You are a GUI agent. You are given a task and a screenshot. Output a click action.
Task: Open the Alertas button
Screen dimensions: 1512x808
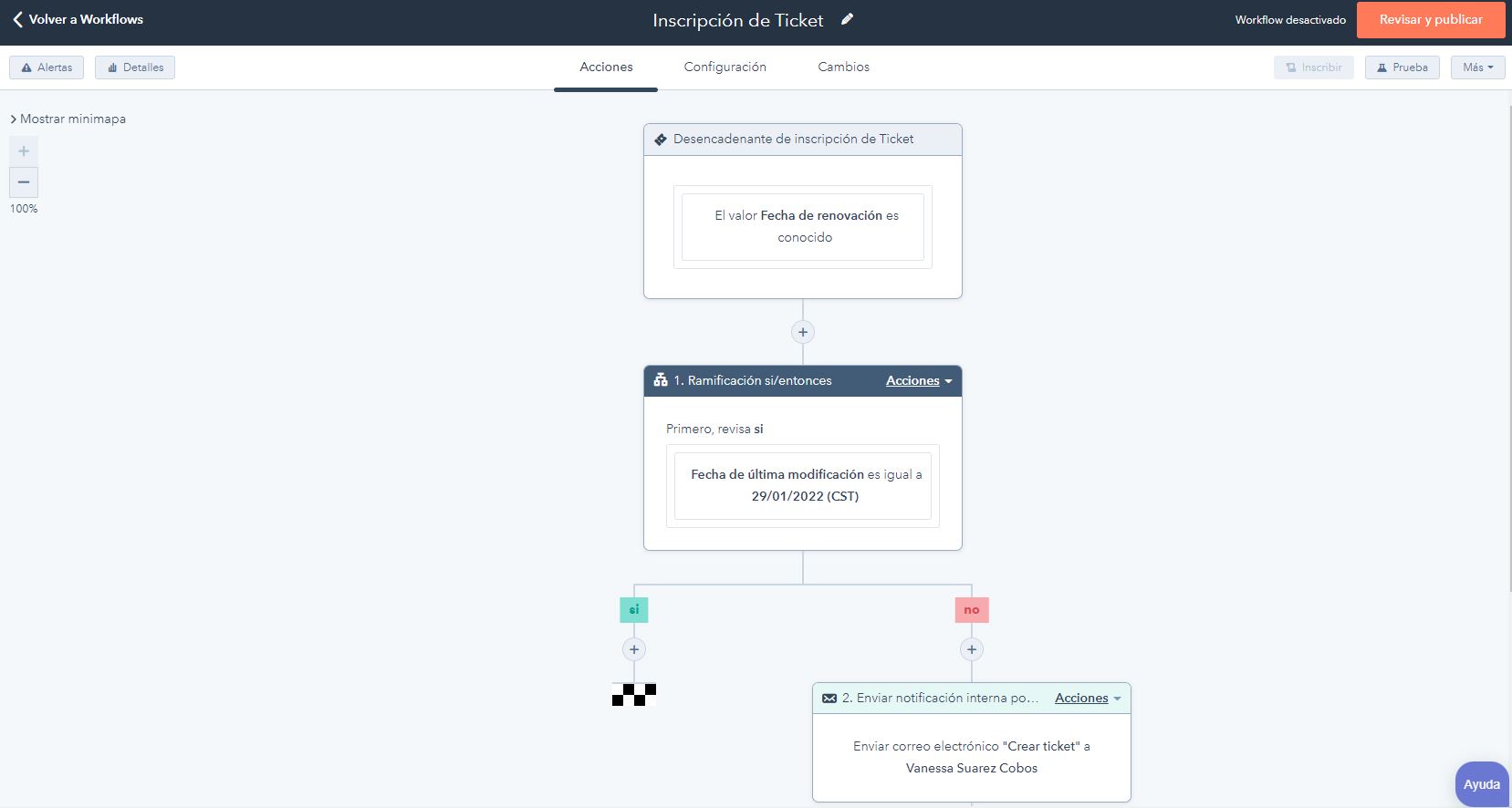(47, 67)
